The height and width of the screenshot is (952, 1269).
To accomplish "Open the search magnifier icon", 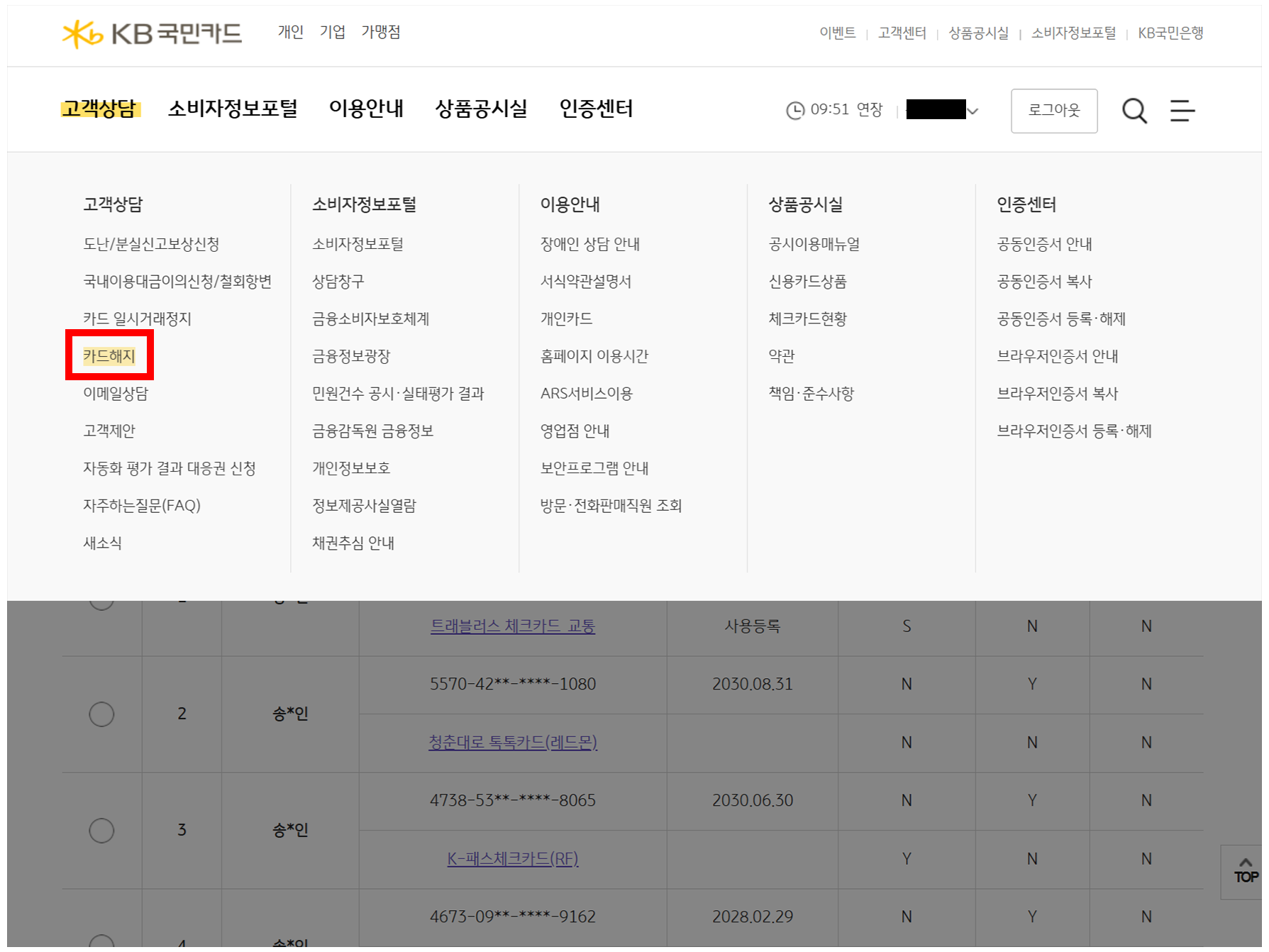I will pos(1134,111).
